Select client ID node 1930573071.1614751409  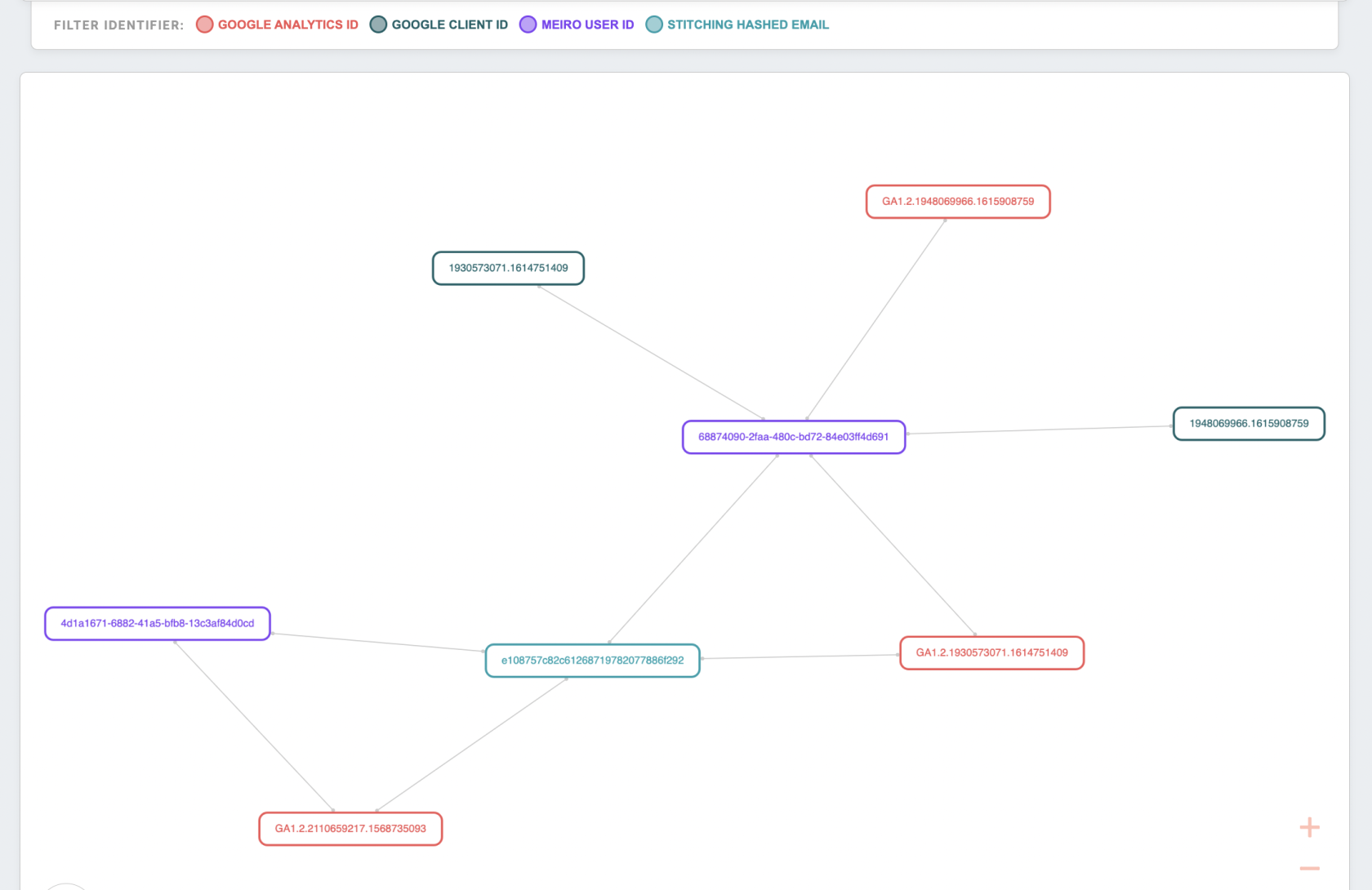[508, 268]
